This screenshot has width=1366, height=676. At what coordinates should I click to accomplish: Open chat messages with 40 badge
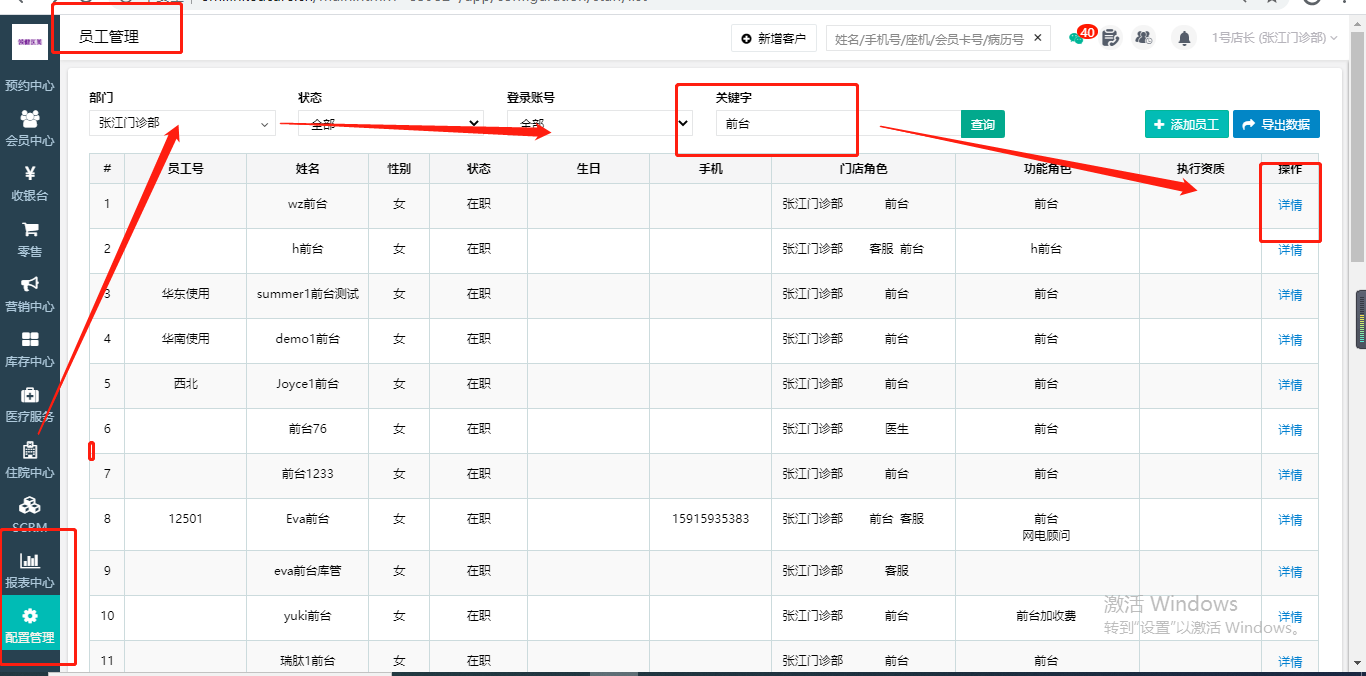[1081, 37]
